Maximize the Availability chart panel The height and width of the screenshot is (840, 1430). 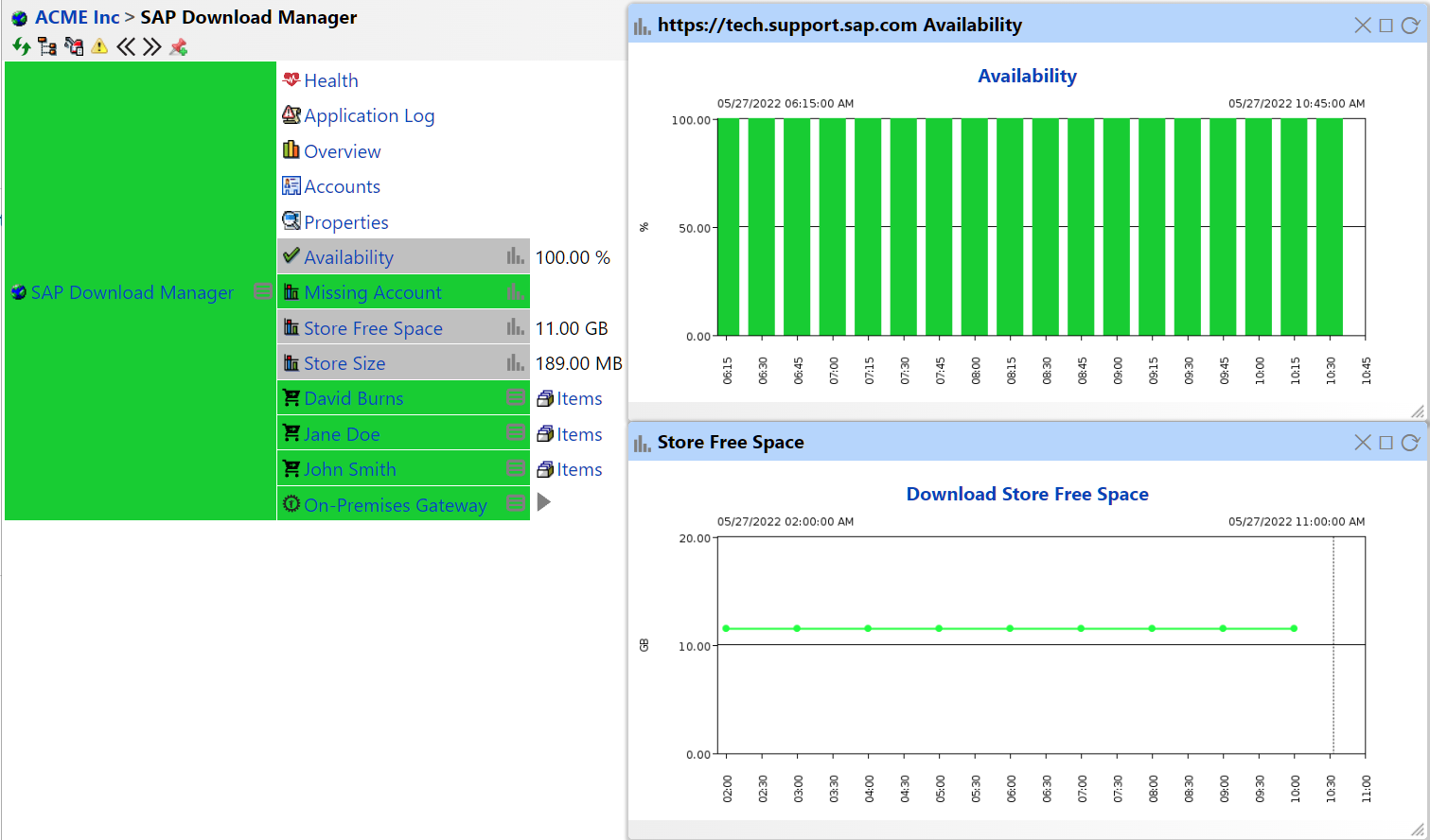1386,26
